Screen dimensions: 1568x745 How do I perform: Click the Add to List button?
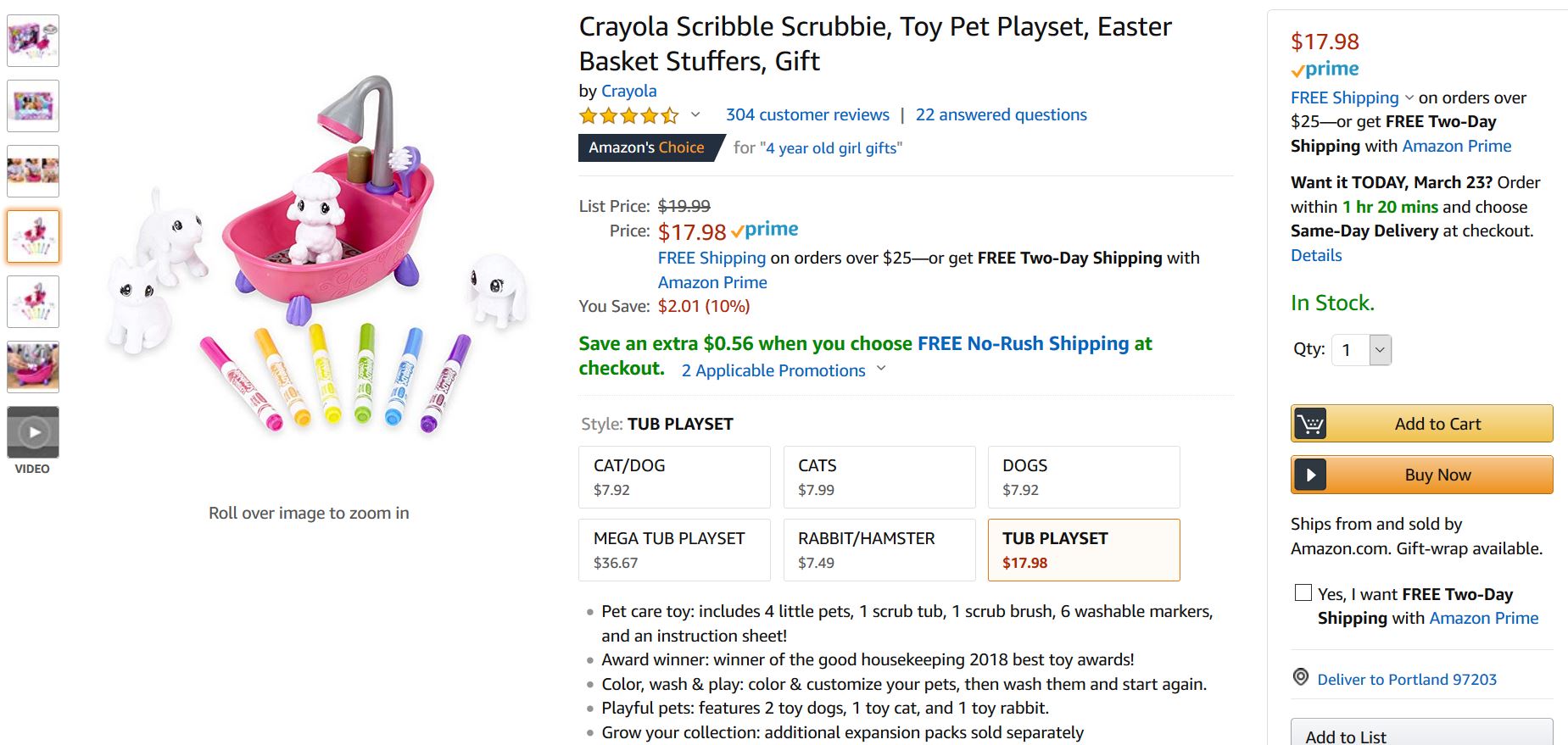tap(1421, 735)
